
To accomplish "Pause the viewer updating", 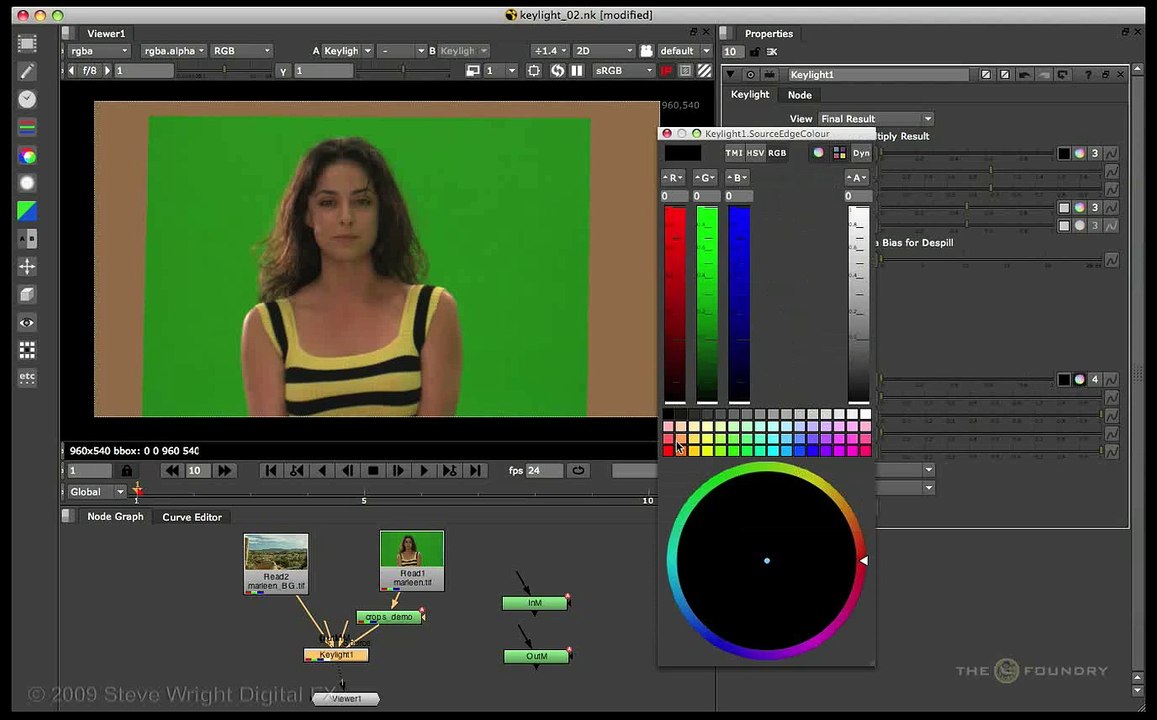I will click(x=577, y=71).
